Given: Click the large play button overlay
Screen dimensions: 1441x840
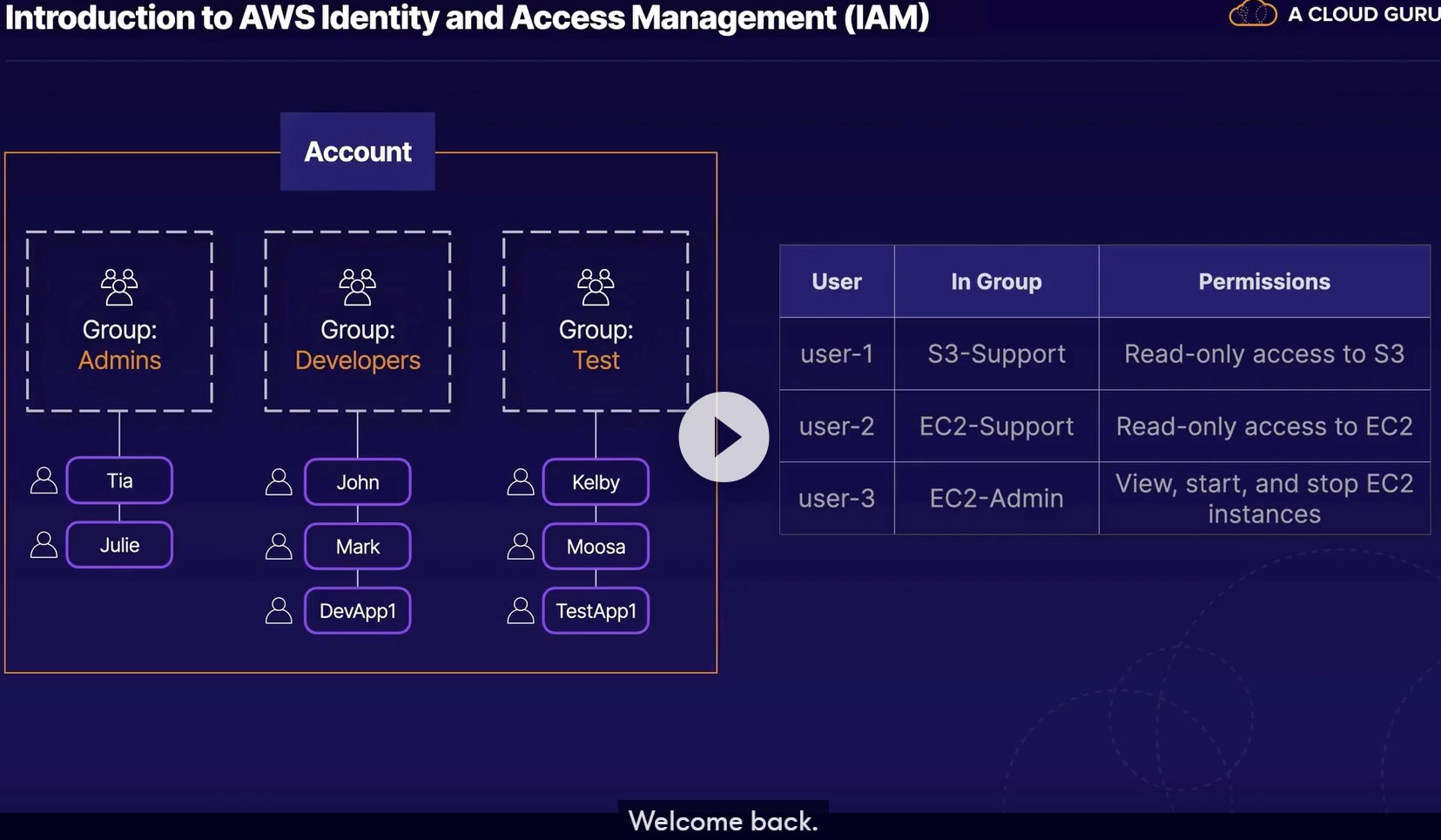Looking at the screenshot, I should [x=724, y=436].
